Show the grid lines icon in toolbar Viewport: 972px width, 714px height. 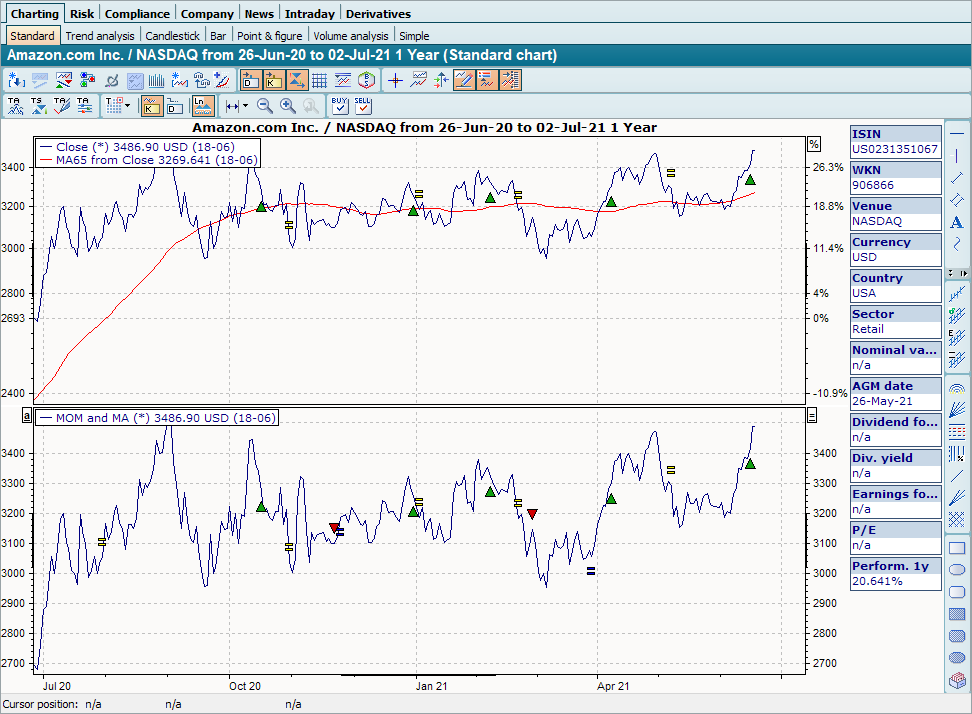319,81
